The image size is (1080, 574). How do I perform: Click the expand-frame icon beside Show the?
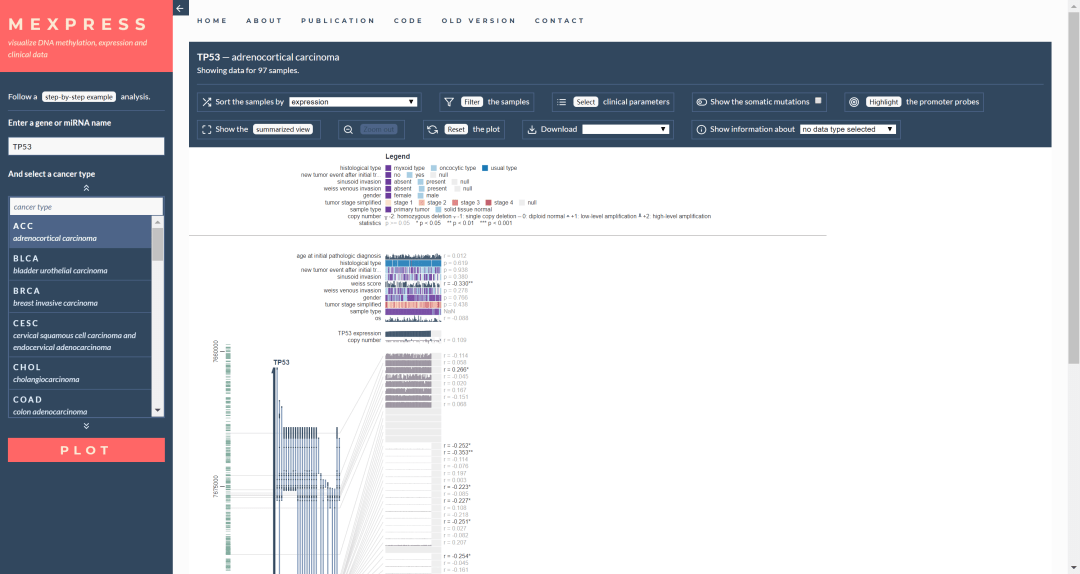[207, 130]
